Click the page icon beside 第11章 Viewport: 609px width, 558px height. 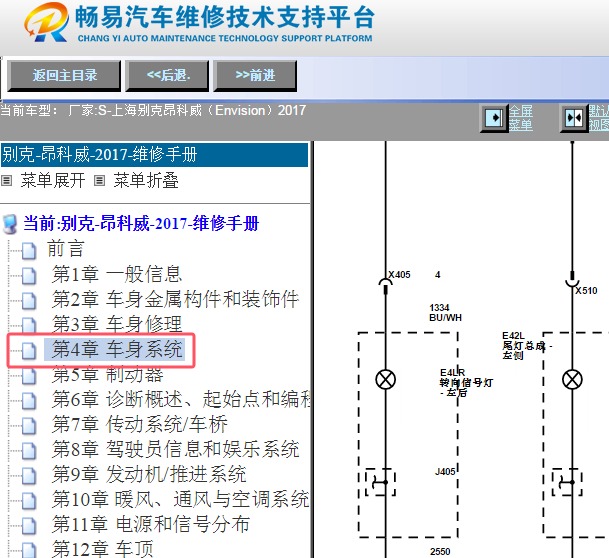tap(29, 525)
